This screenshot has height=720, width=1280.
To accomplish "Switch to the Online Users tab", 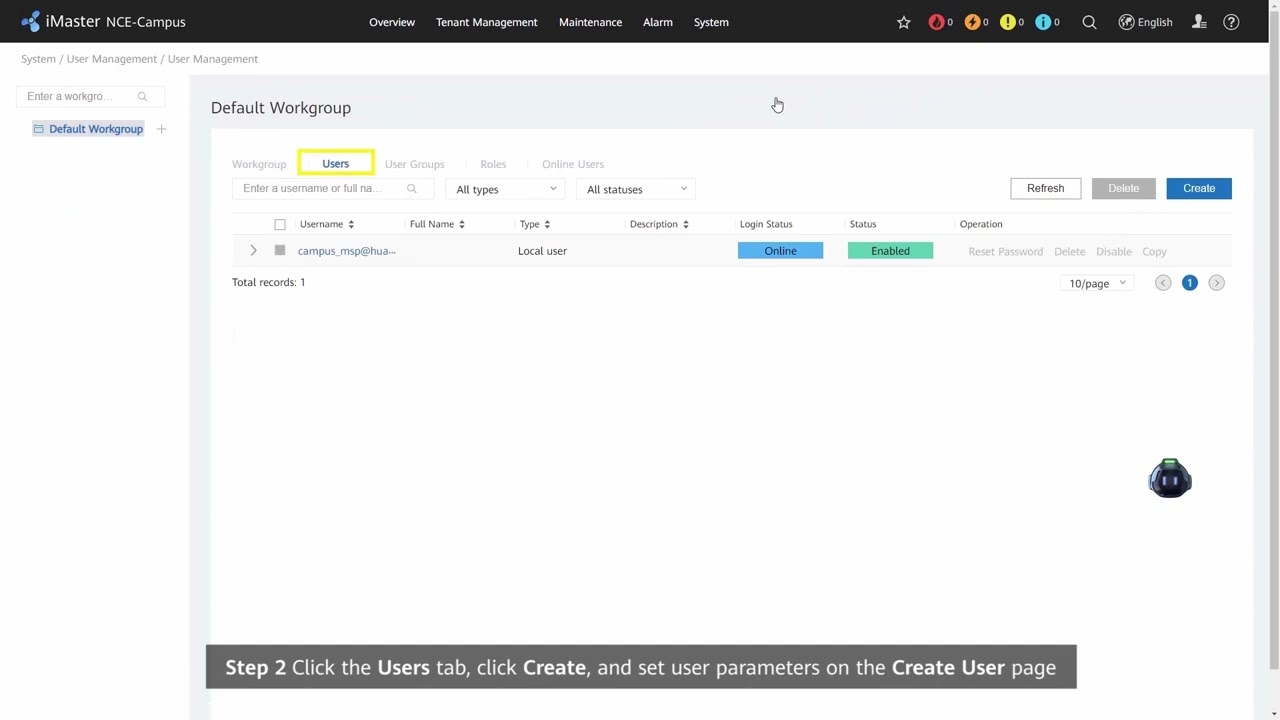I will tap(573, 164).
